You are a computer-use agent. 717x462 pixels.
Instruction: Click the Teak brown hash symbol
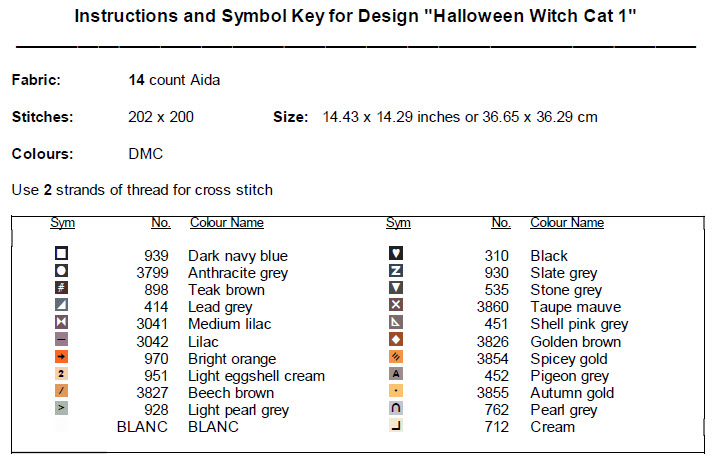61,289
